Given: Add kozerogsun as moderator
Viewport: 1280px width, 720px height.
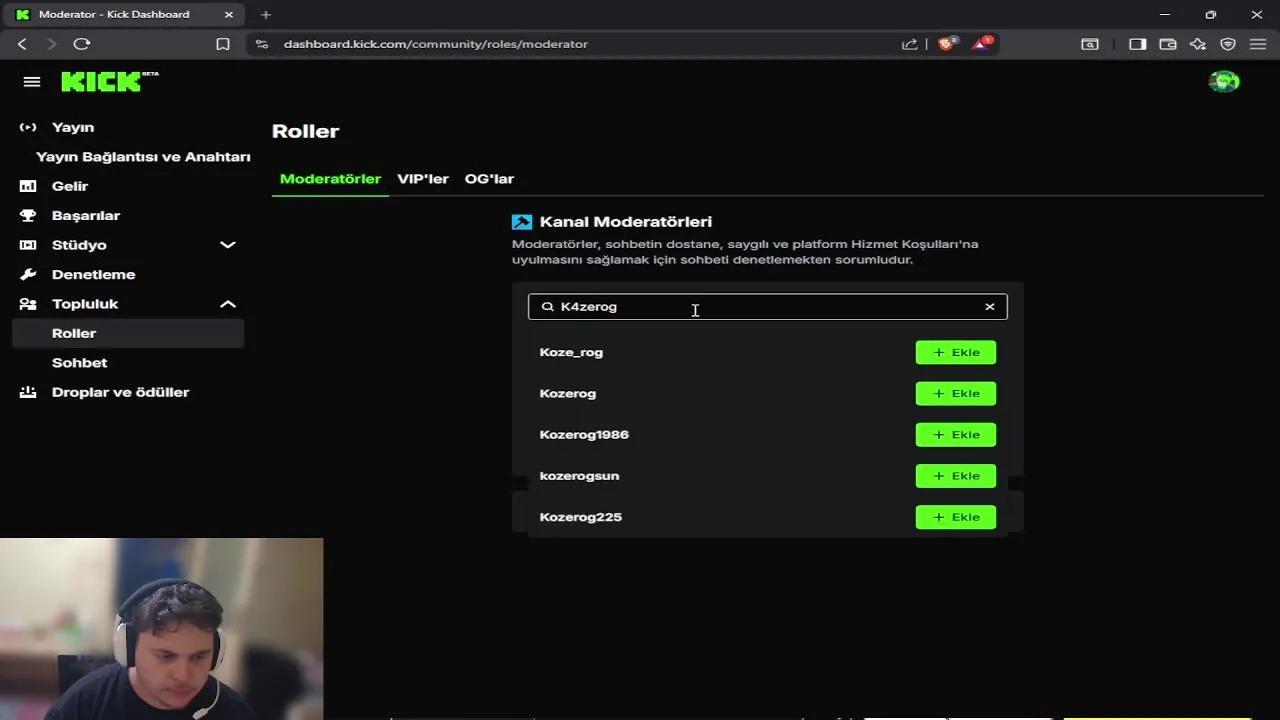Looking at the screenshot, I should coord(955,476).
